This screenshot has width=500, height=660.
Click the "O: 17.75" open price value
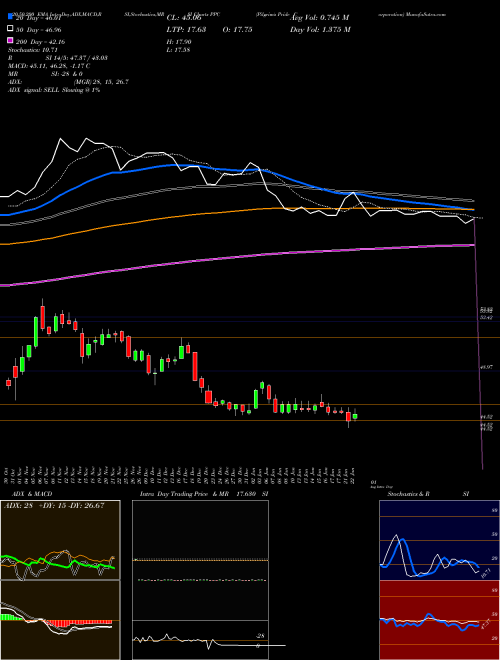(237, 29)
